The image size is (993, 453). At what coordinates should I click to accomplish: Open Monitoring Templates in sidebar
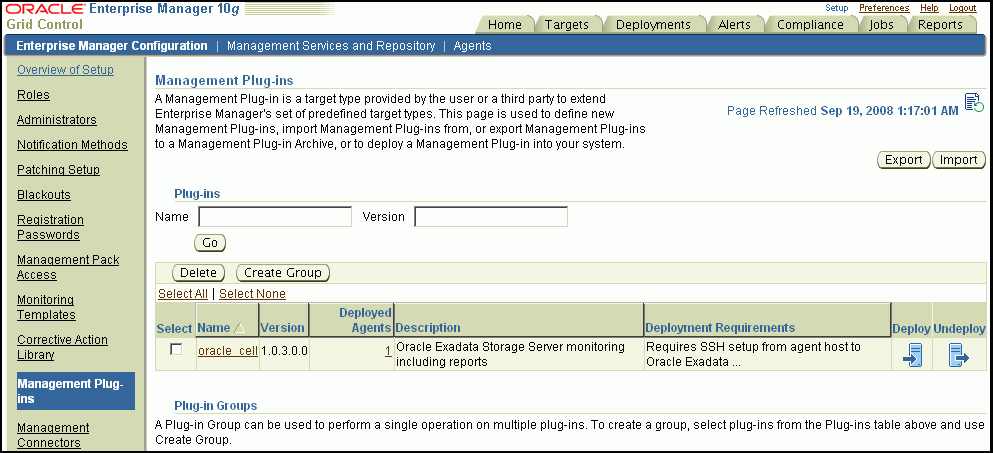[46, 307]
